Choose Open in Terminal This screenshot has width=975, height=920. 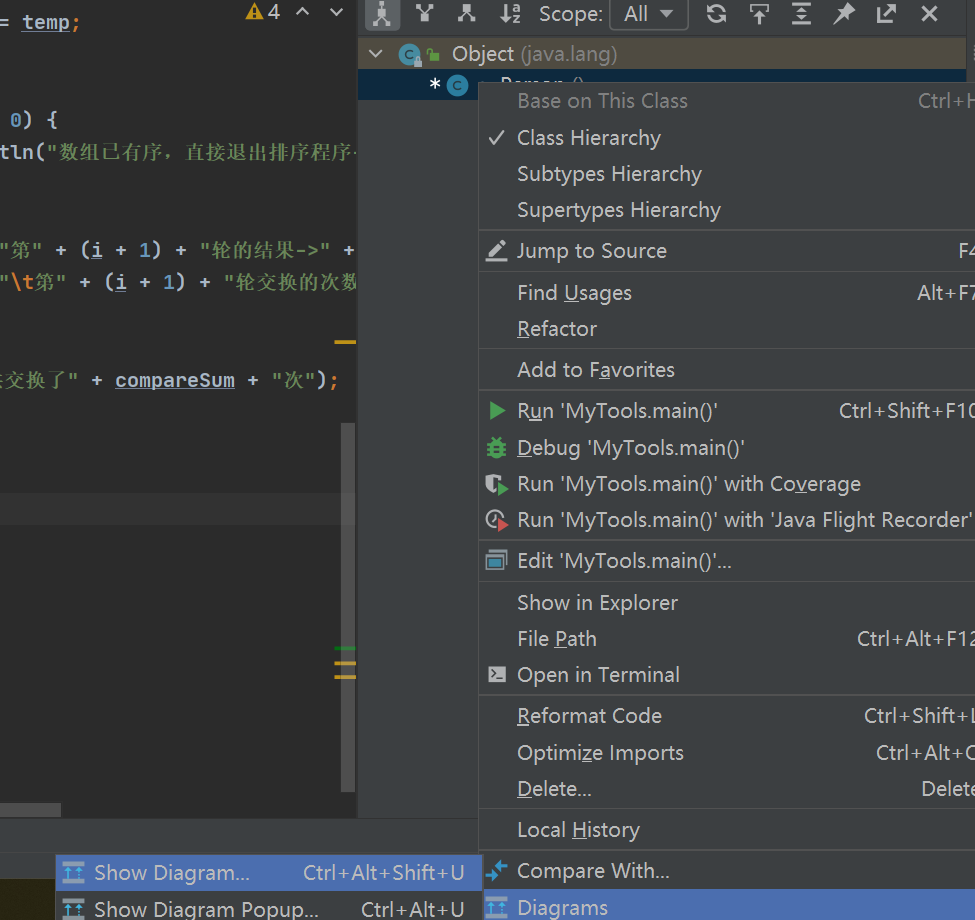pyautogui.click(x=727, y=674)
